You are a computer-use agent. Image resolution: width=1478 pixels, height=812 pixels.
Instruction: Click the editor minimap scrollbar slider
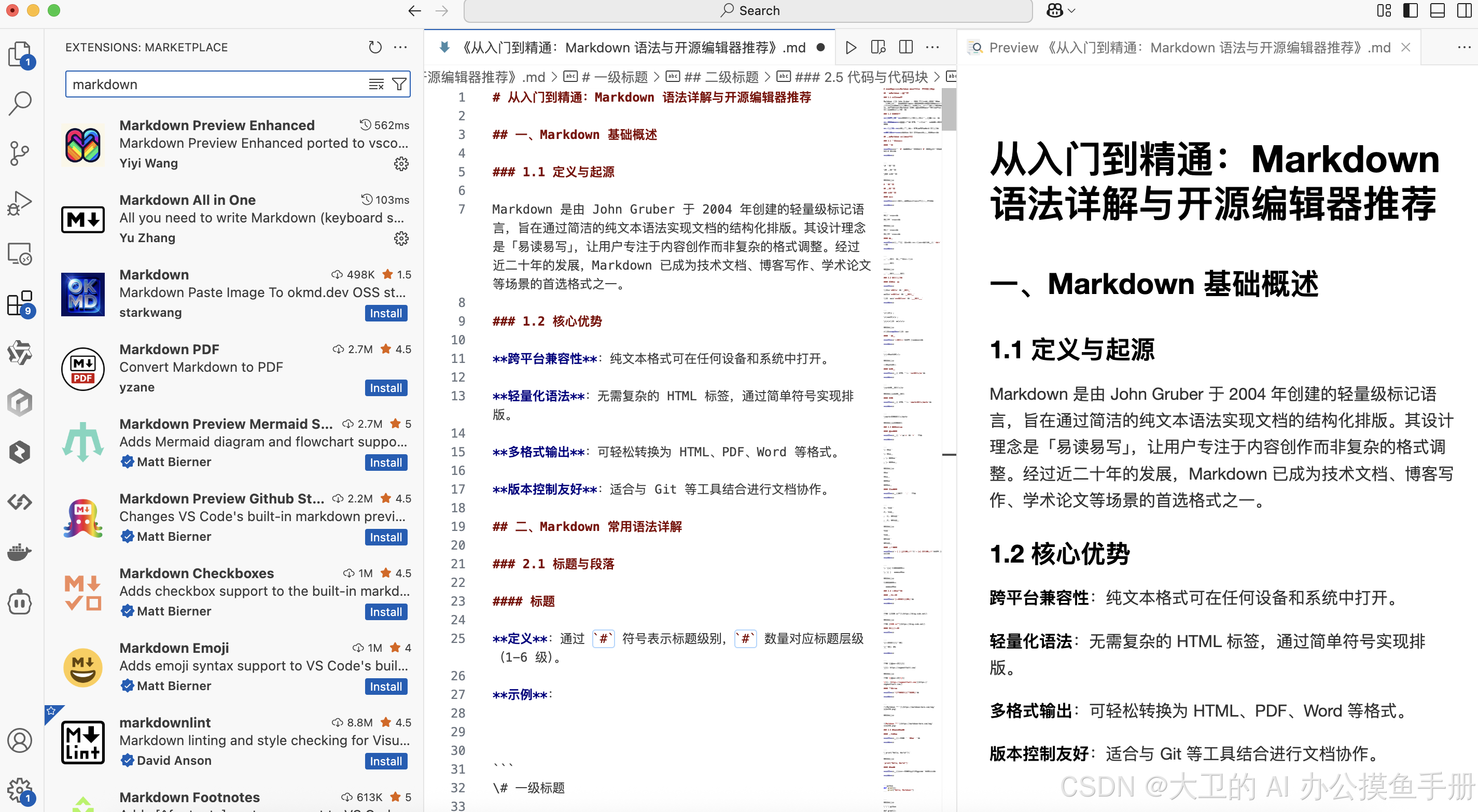click(949, 109)
